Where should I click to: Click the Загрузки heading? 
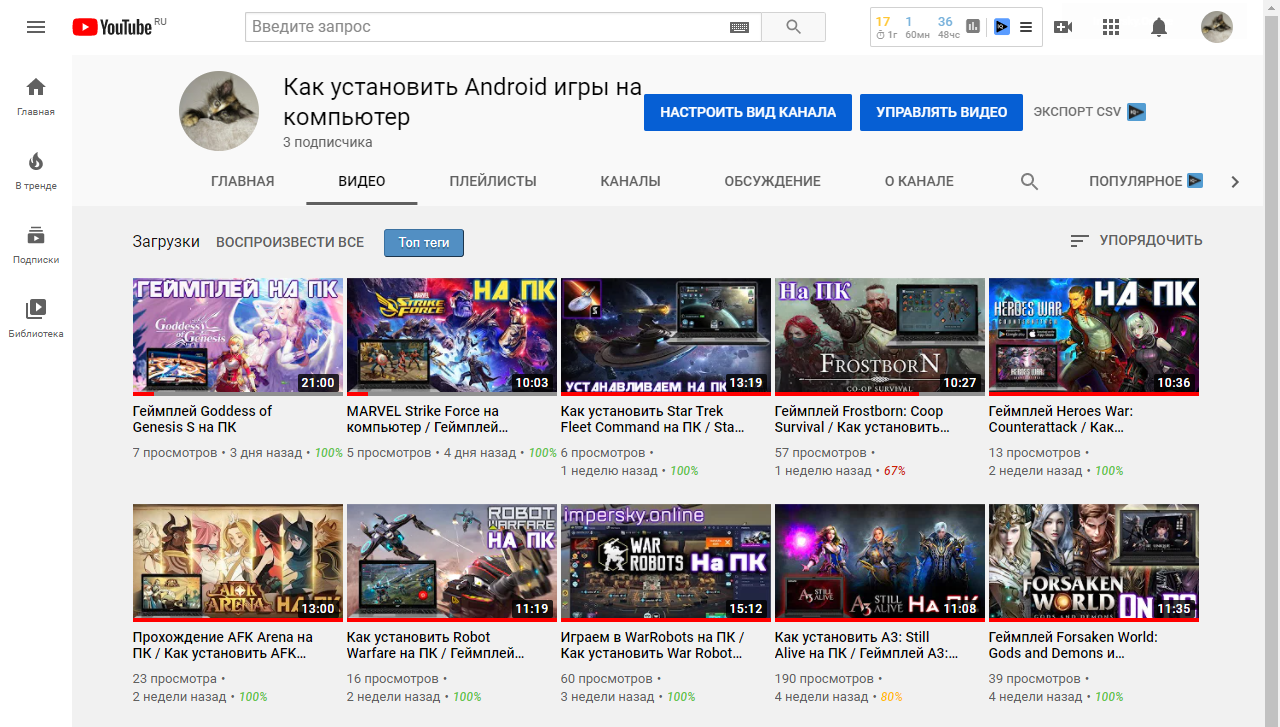(x=166, y=241)
